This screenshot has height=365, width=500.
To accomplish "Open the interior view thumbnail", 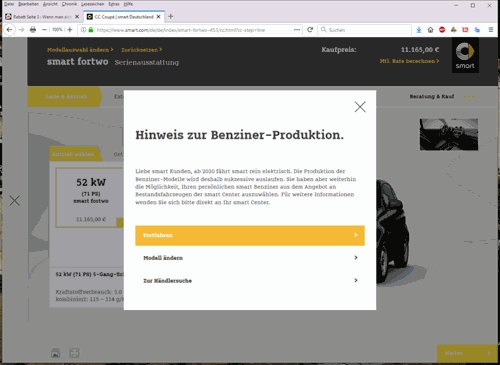I will (x=449, y=134).
